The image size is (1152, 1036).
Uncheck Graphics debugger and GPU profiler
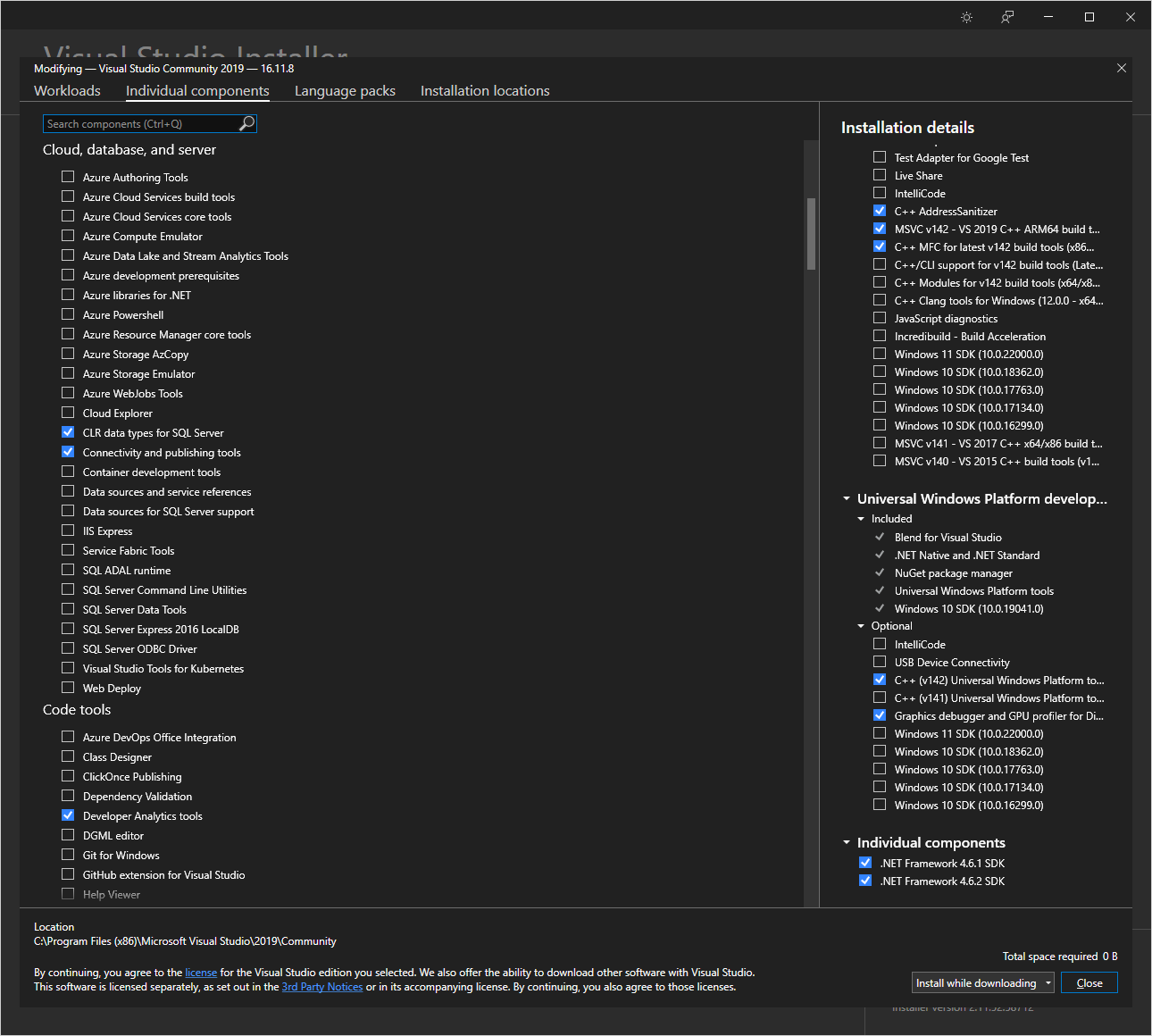(880, 715)
